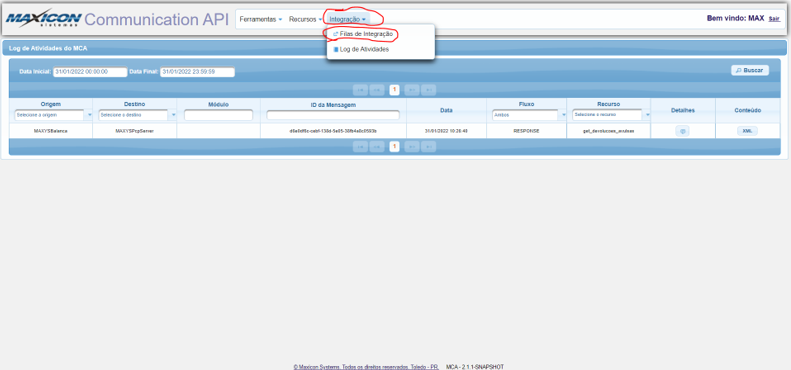Expand the Origem filter dropdown

point(90,115)
